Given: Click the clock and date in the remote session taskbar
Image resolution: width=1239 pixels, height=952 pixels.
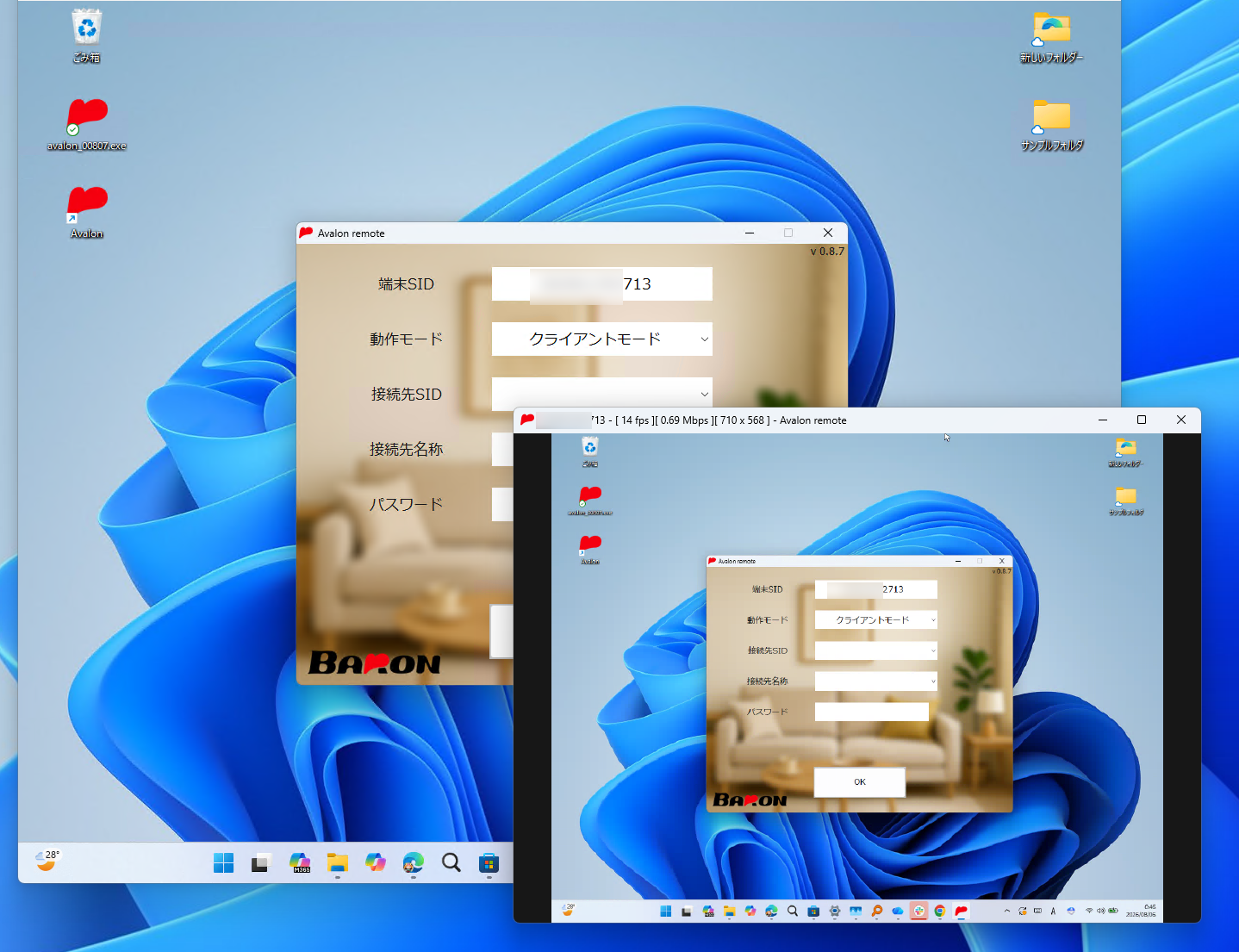Looking at the screenshot, I should coord(1142,911).
